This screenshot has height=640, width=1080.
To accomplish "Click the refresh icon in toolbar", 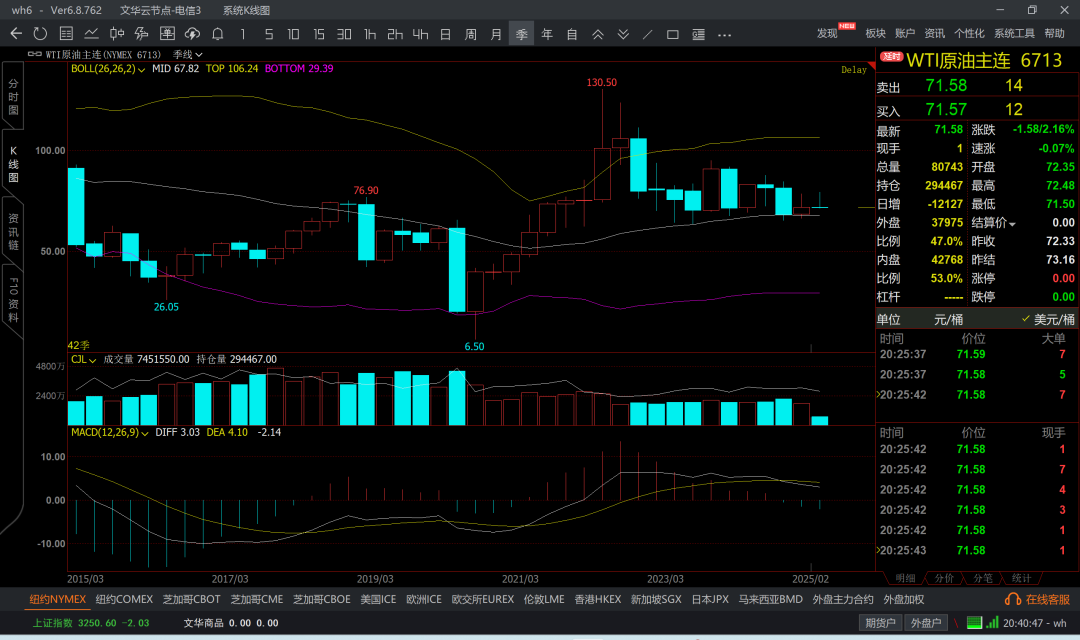I will (x=40, y=34).
